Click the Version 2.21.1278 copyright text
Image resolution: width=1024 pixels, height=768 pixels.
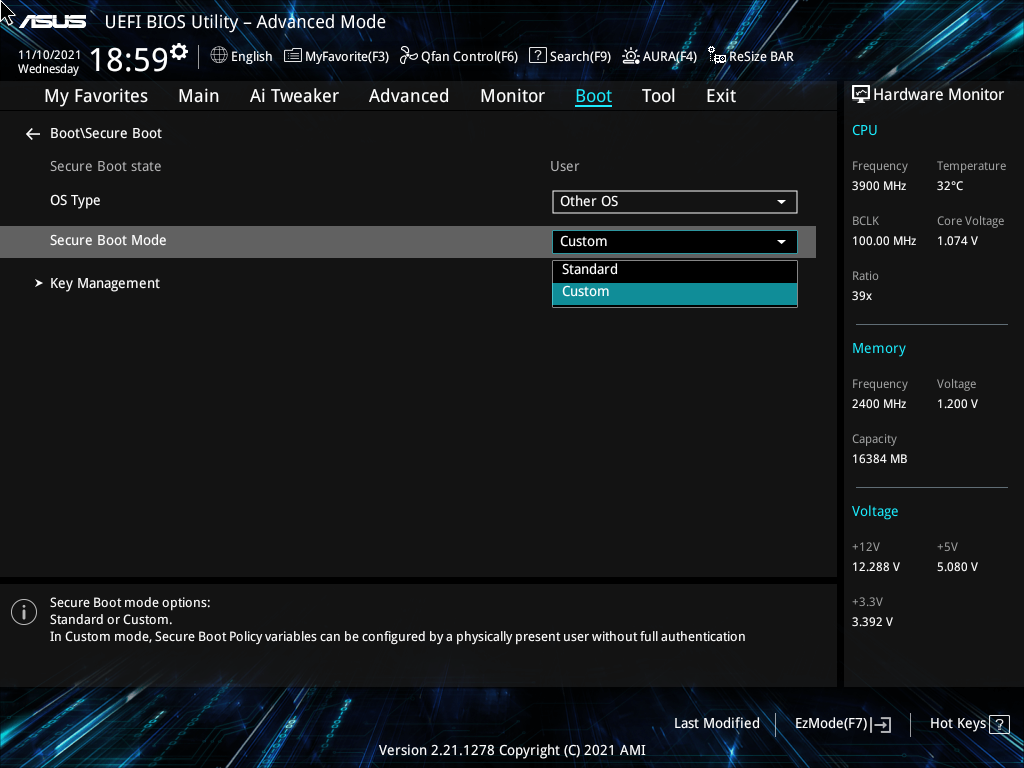[512, 750]
